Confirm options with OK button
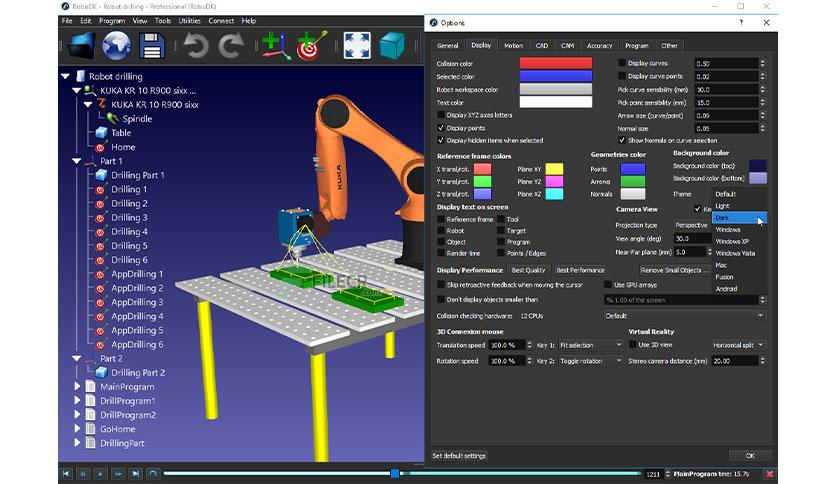The width and height of the screenshot is (836, 484). (x=750, y=456)
